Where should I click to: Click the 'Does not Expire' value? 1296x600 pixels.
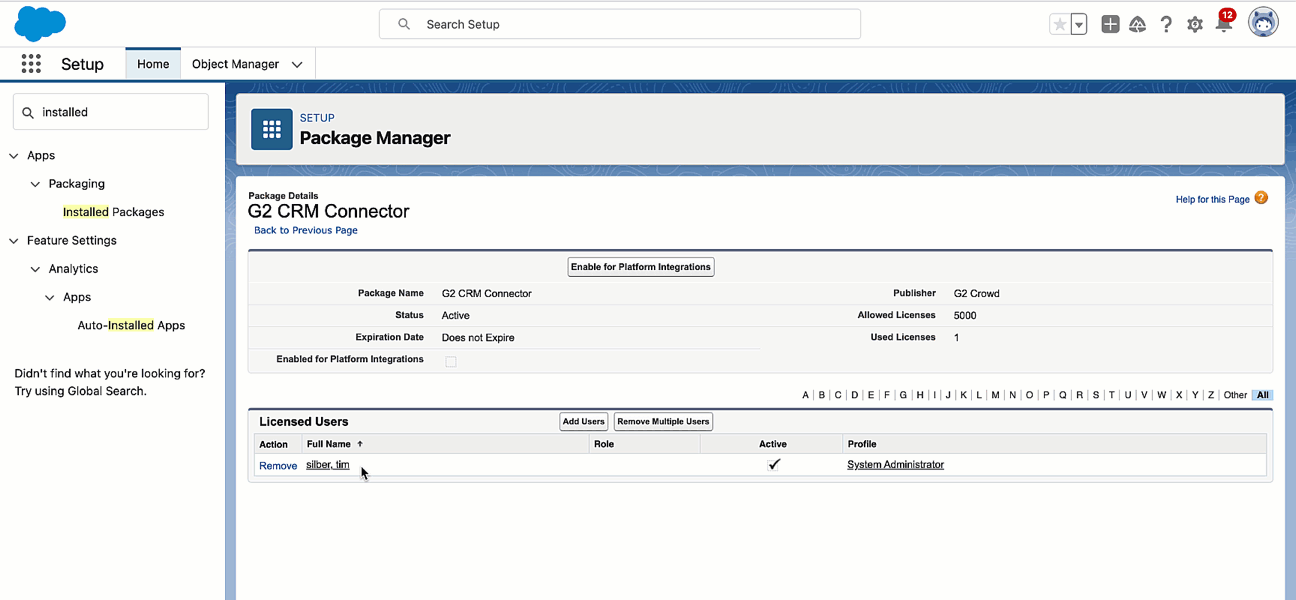coord(478,338)
